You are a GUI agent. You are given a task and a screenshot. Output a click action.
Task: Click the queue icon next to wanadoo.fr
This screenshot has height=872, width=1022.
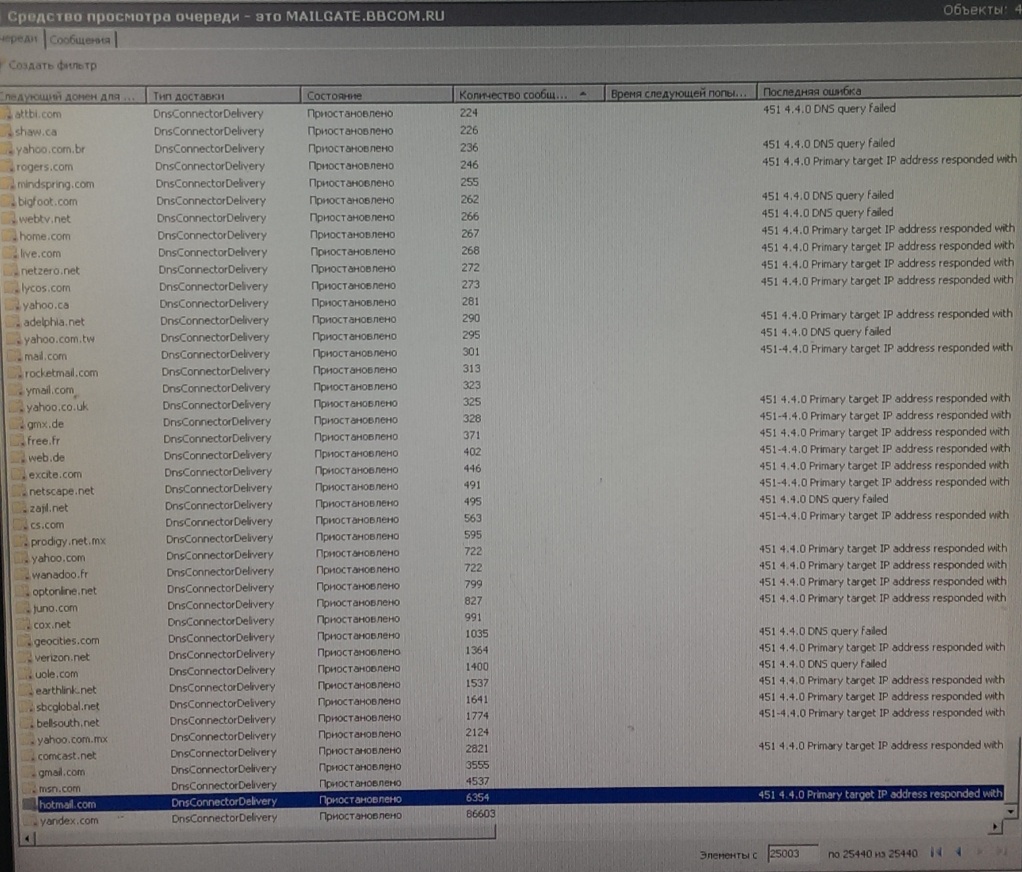(23, 574)
